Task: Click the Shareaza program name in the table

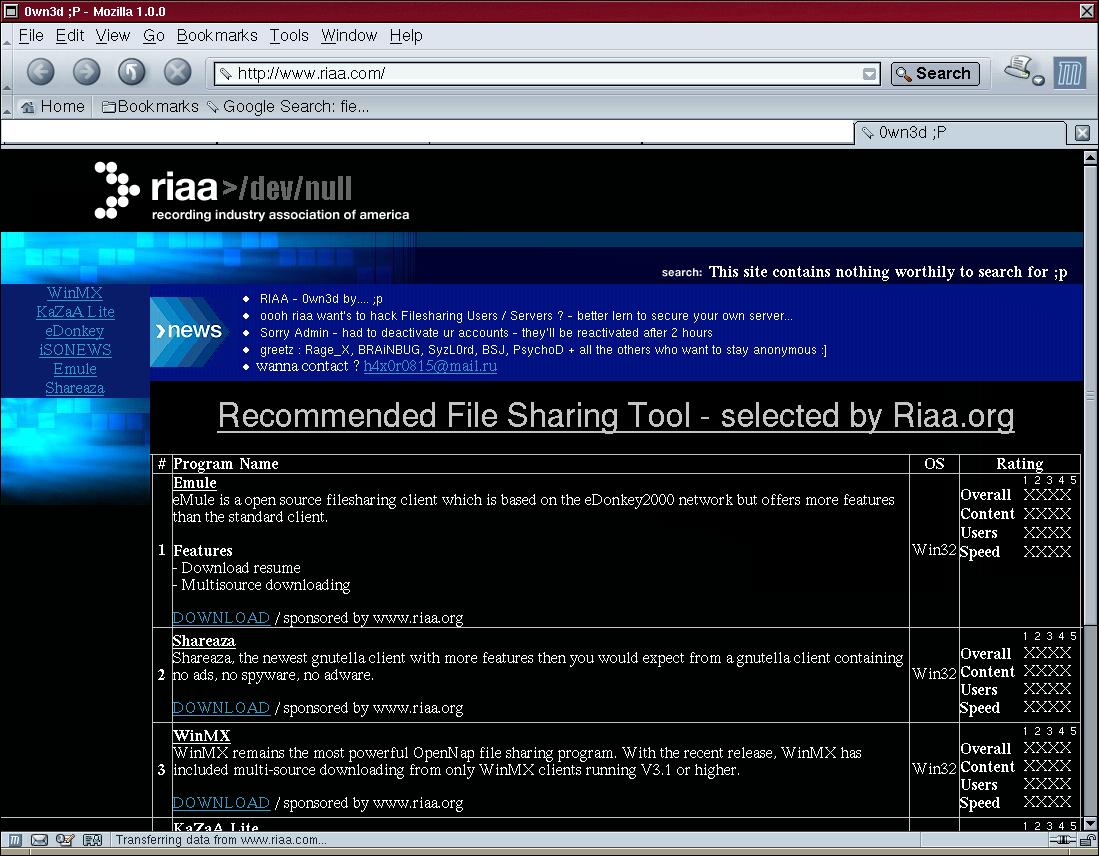Action: [x=204, y=641]
